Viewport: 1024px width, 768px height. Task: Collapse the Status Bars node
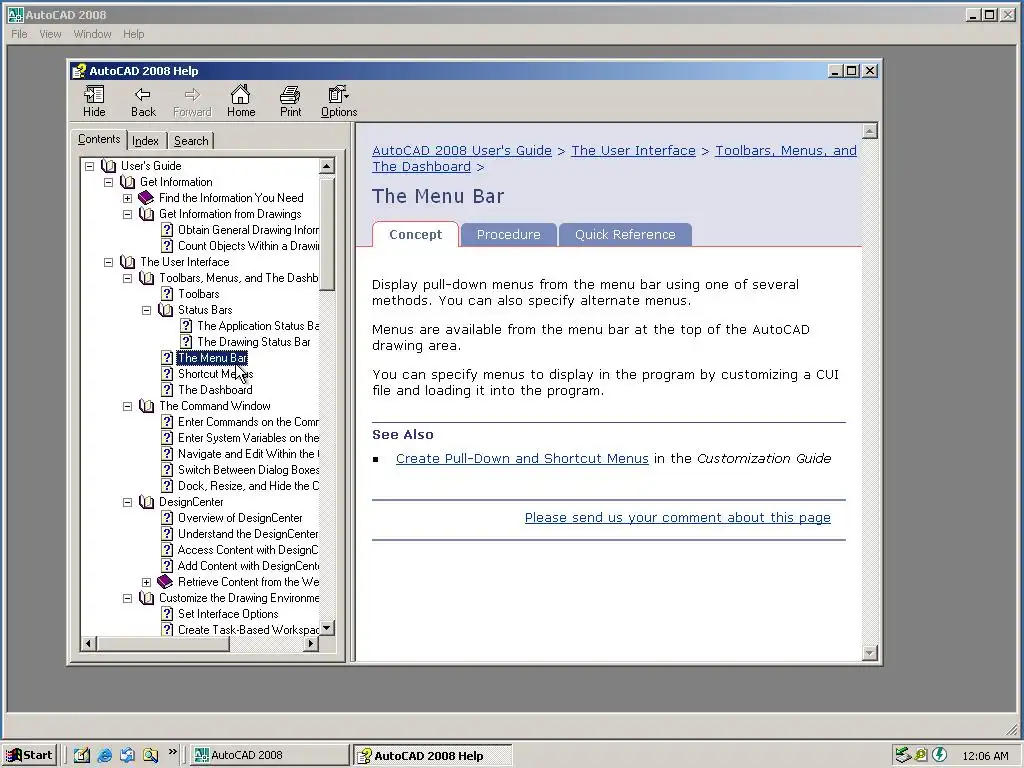click(x=146, y=310)
